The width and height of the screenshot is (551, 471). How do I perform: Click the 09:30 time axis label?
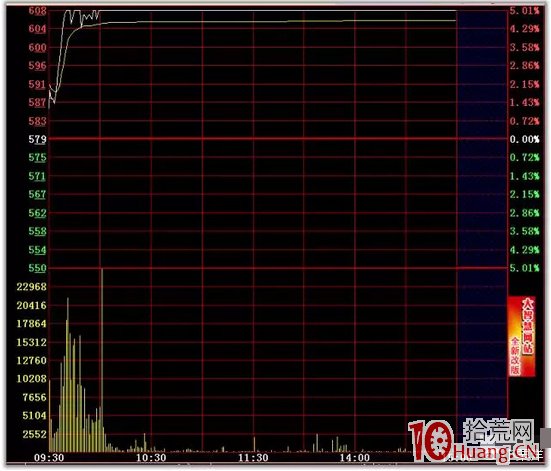pyautogui.click(x=49, y=458)
